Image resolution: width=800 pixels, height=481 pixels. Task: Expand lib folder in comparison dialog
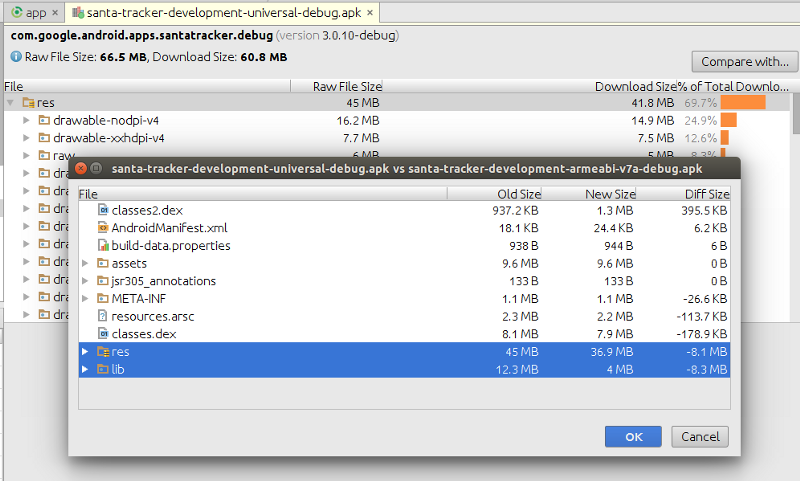tap(85, 369)
